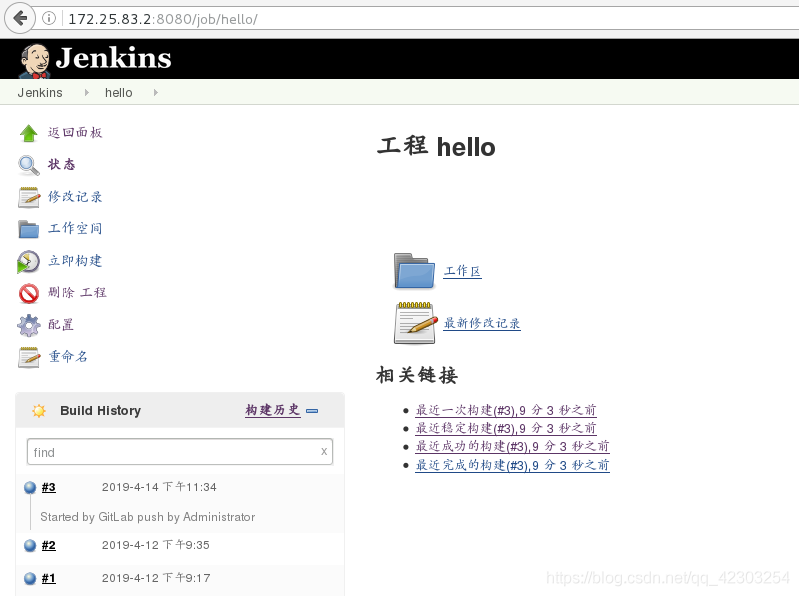
Task: Click the blue status ball of build #2
Action: (x=30, y=546)
